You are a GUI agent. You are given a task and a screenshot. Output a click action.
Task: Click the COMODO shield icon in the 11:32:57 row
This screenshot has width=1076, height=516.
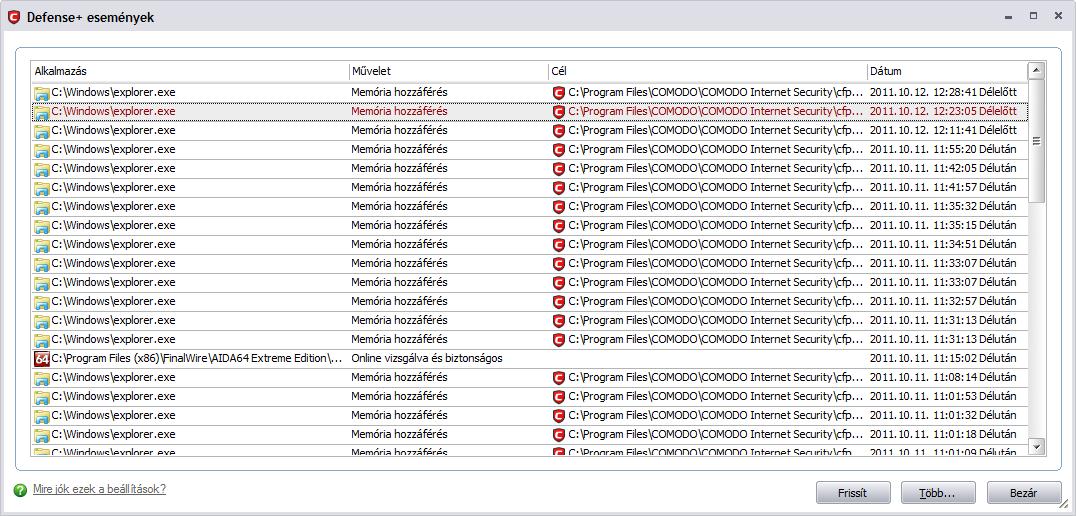[559, 302]
